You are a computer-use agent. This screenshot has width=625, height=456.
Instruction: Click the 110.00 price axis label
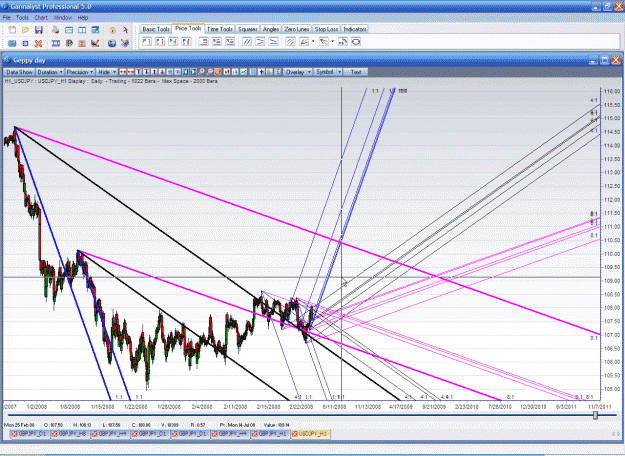pos(612,254)
